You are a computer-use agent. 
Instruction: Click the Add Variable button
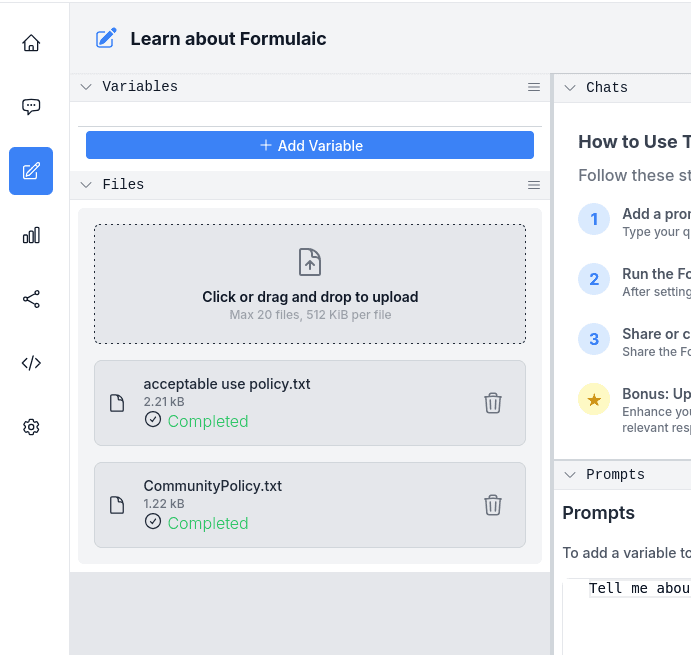[x=310, y=145]
